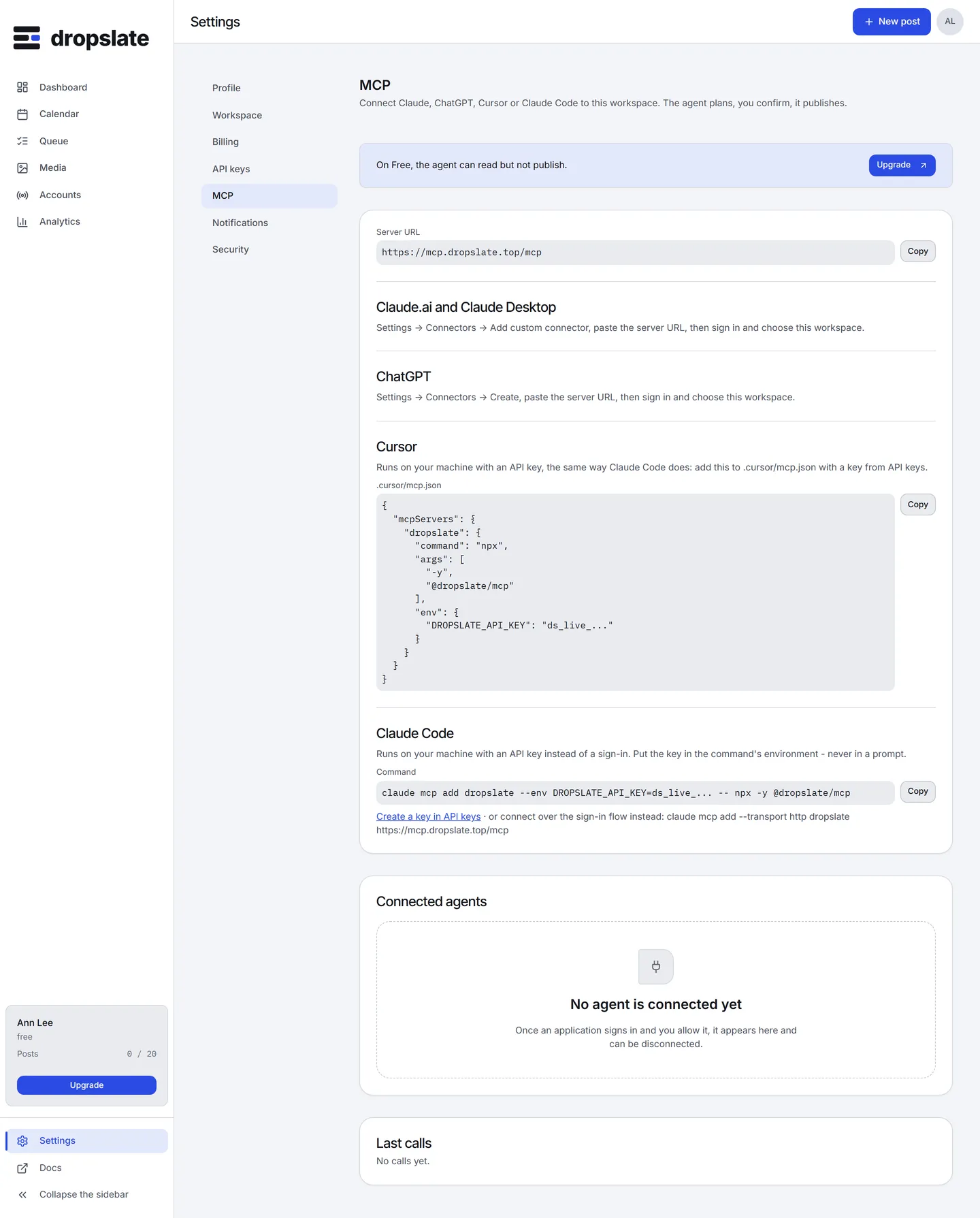Viewport: 980px width, 1218px height.
Task: Click the Analytics bar chart icon
Action: coord(22,222)
